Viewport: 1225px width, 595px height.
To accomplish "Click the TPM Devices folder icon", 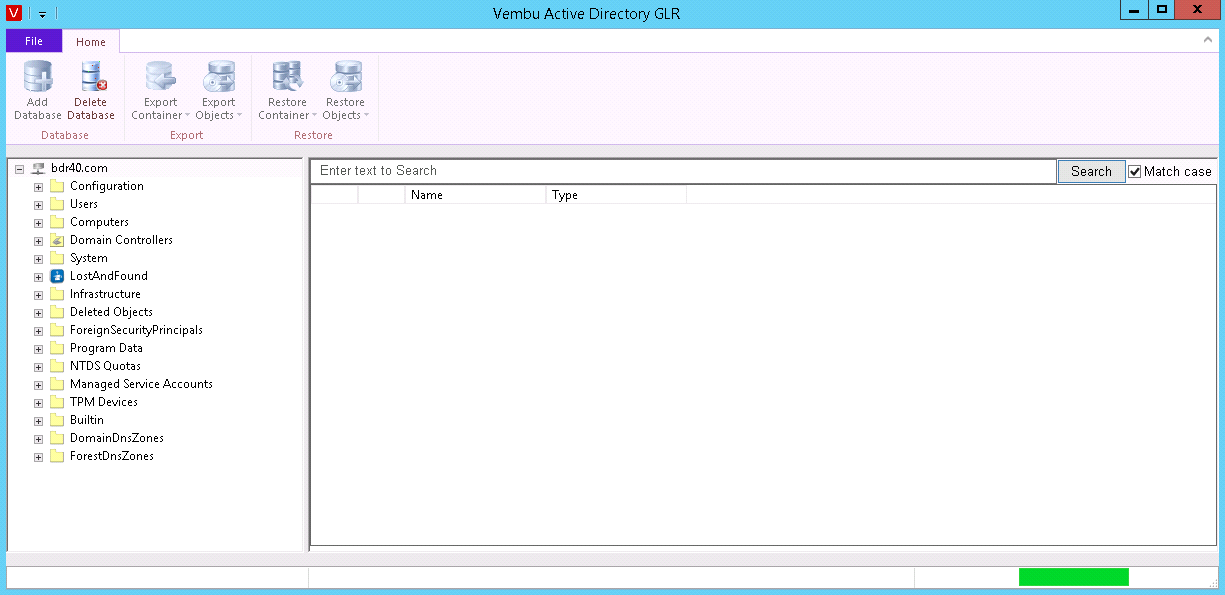I will tap(57, 402).
